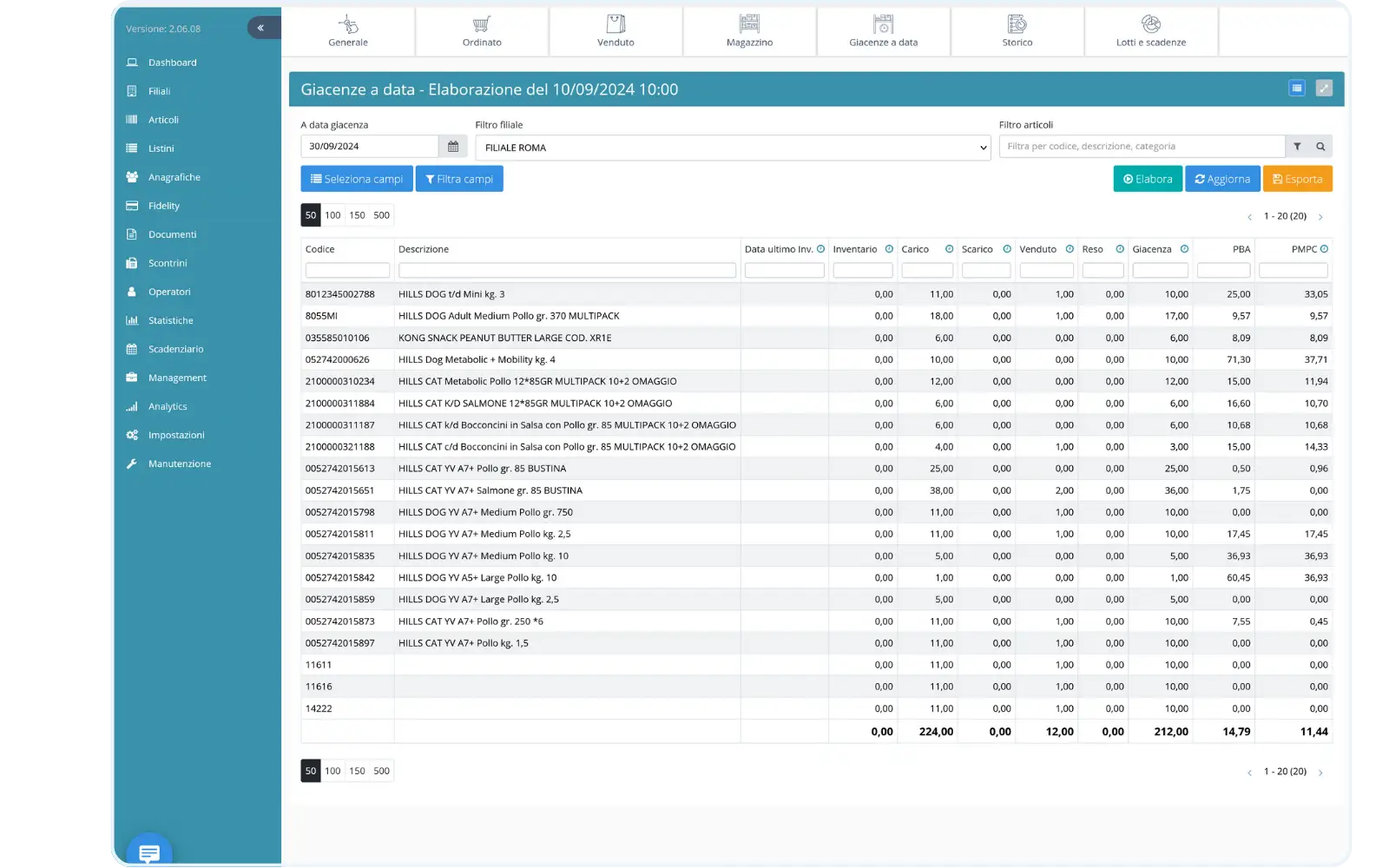1389x868 pixels.
Task: Open the chat bubble support widget
Action: 149,852
